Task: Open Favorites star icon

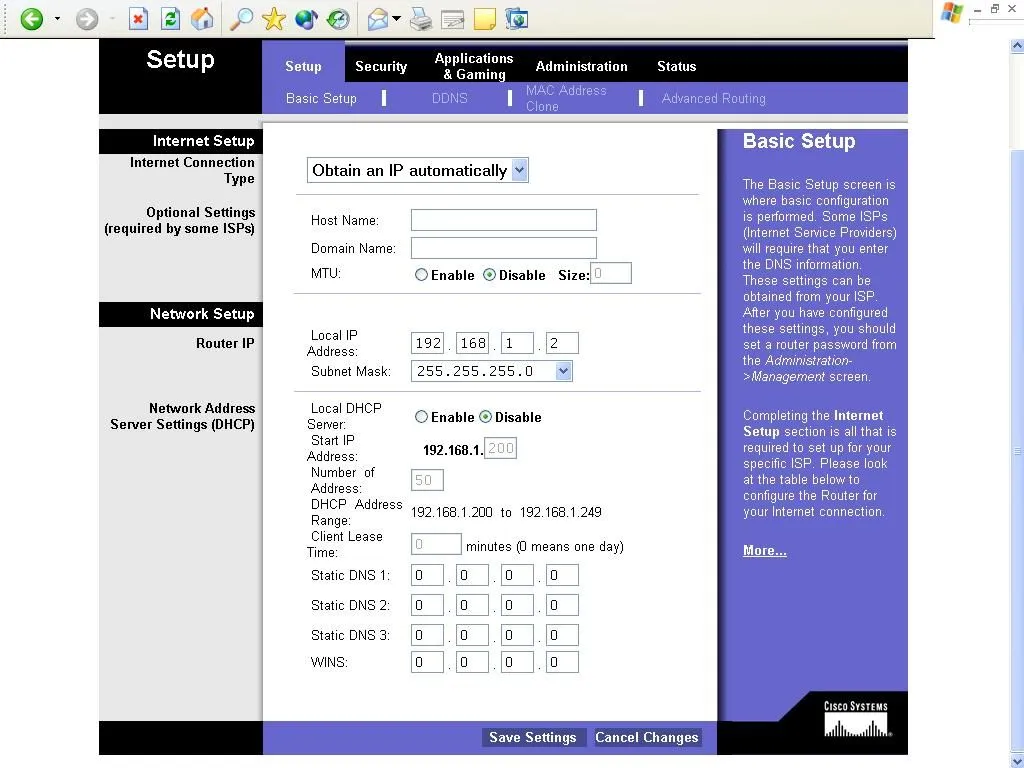Action: [x=273, y=19]
